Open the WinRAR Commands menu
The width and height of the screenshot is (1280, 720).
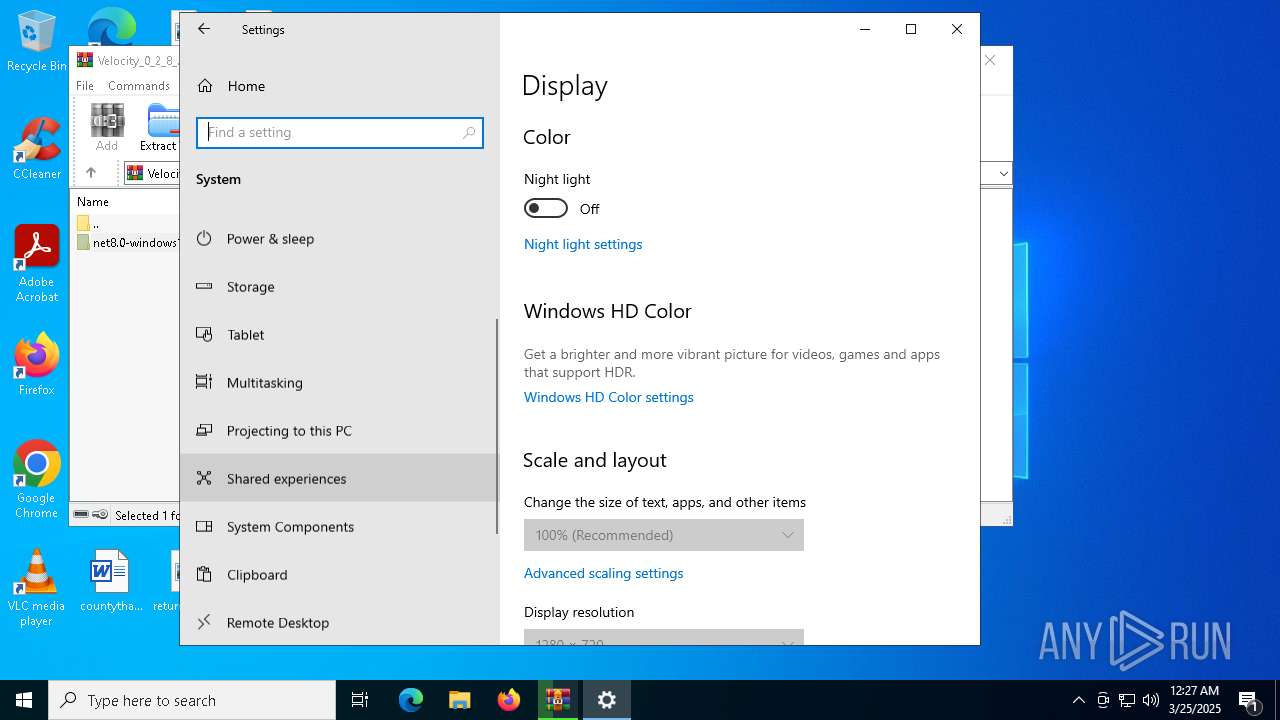139,86
